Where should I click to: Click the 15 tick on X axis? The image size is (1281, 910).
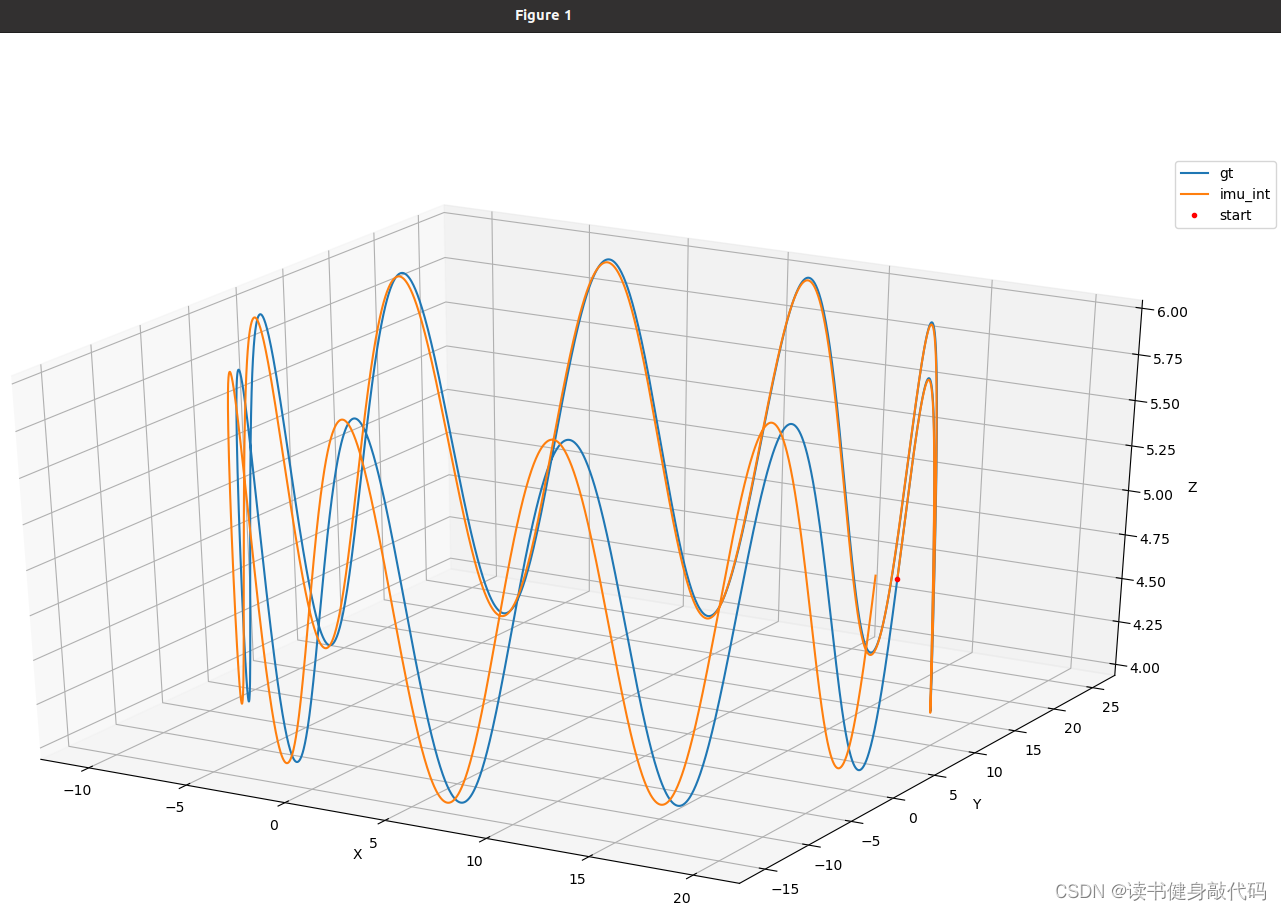coord(577,879)
